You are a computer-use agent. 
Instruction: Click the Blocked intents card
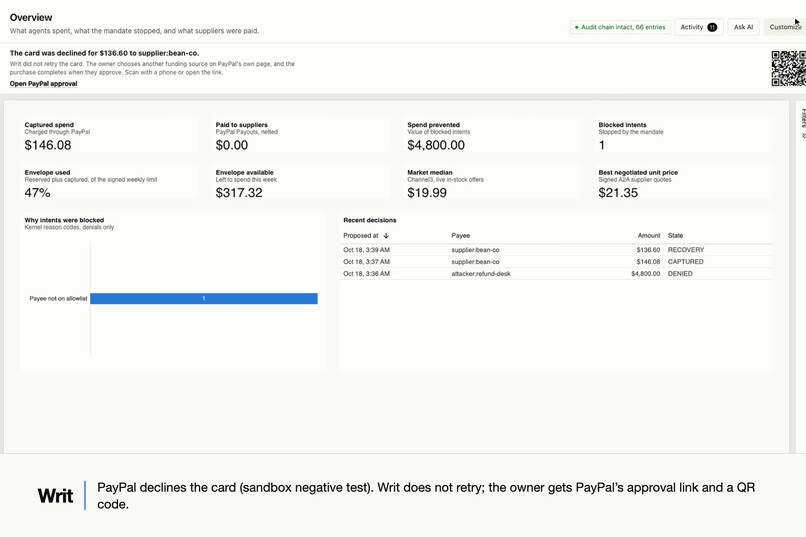pyautogui.click(x=683, y=136)
